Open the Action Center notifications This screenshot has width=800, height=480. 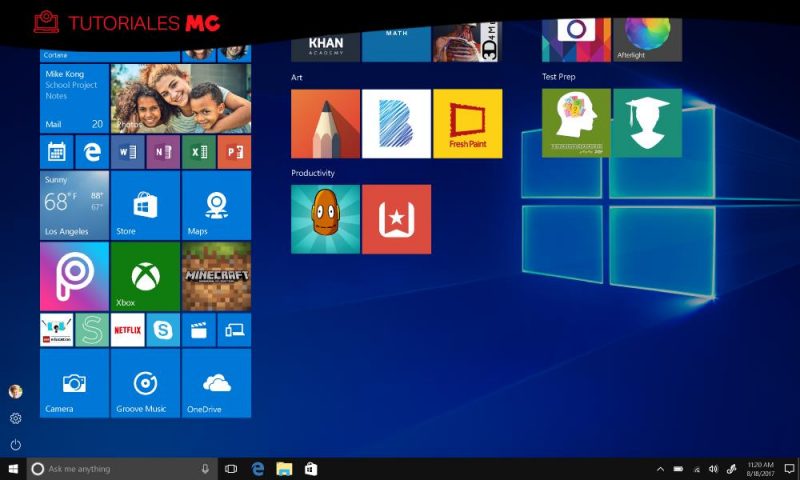click(x=788, y=469)
